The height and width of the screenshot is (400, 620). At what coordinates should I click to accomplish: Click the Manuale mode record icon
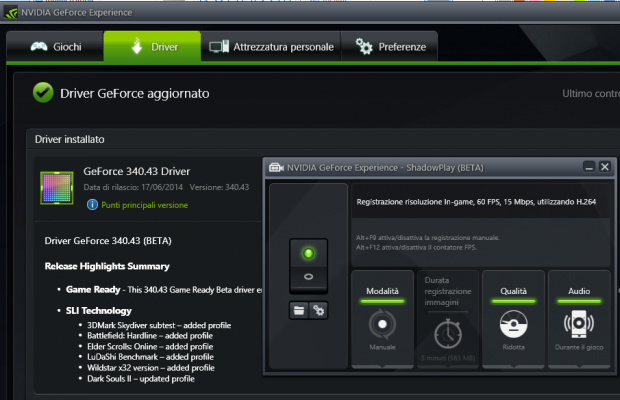(382, 325)
